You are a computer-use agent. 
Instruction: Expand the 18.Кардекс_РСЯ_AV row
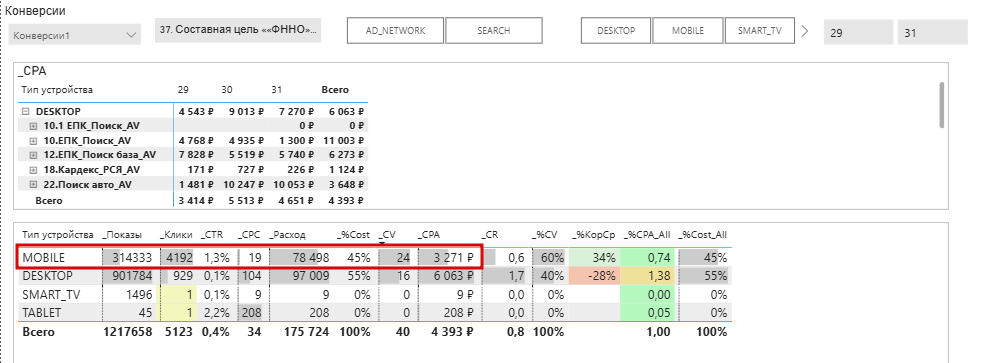(x=34, y=170)
